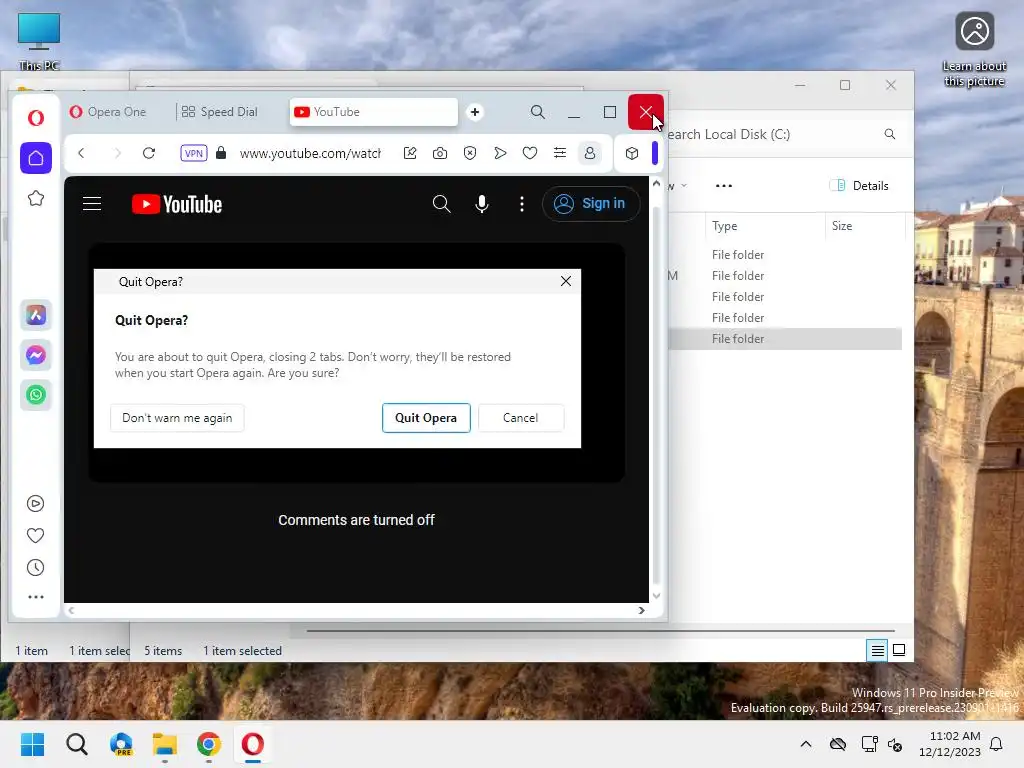Select This PC desktop icon

coord(39,40)
